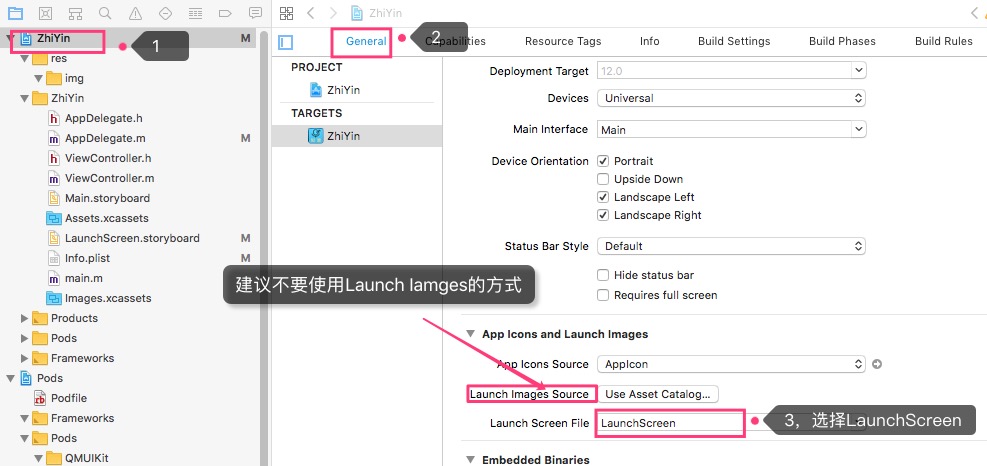Toggle Landscape Right checkbox
This screenshot has width=987, height=466.
click(603, 215)
